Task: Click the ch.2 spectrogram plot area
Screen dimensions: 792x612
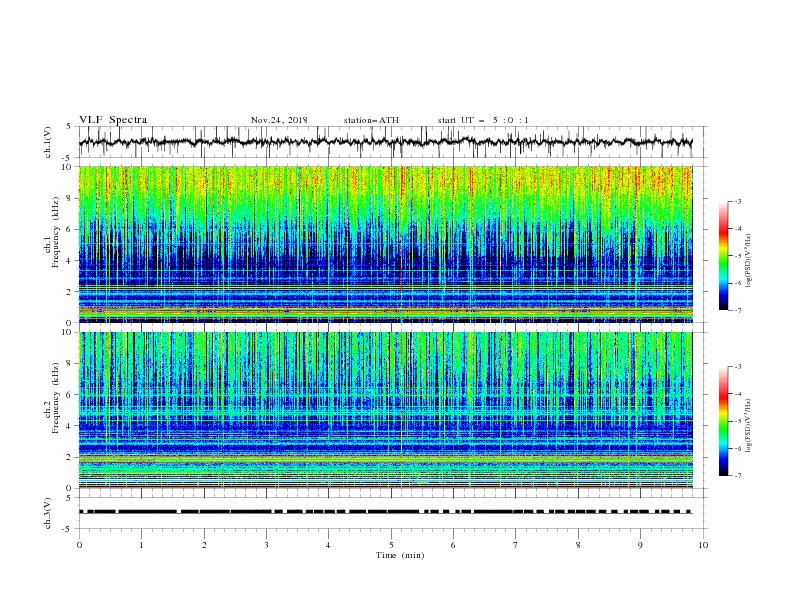Action: coord(386,410)
